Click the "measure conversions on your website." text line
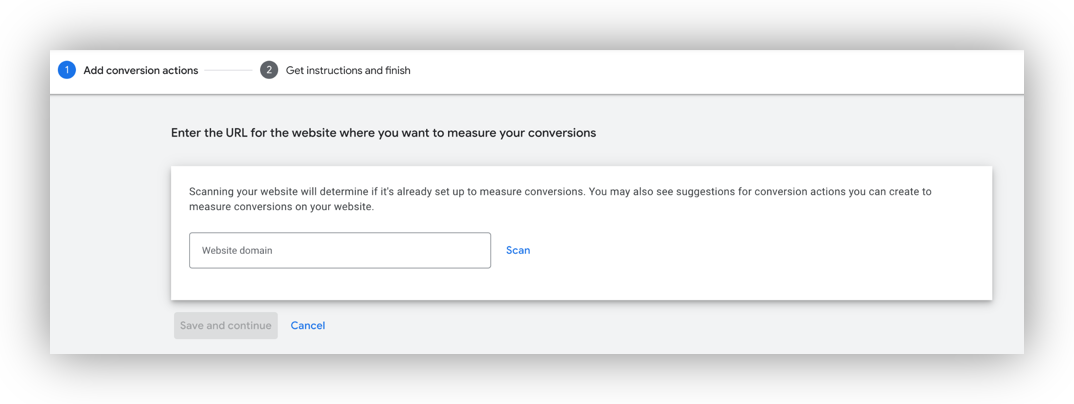 [281, 207]
